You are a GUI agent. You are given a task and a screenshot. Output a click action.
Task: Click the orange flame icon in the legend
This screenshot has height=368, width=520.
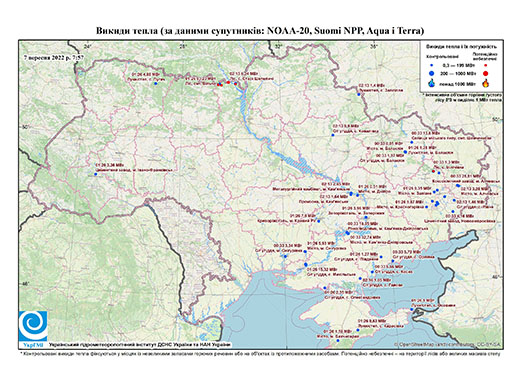486,83
